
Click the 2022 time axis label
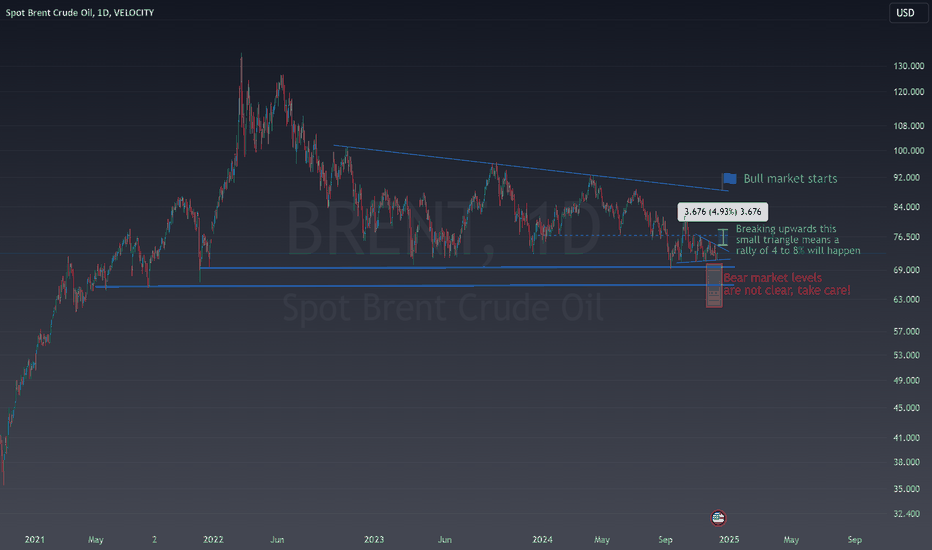click(x=213, y=539)
